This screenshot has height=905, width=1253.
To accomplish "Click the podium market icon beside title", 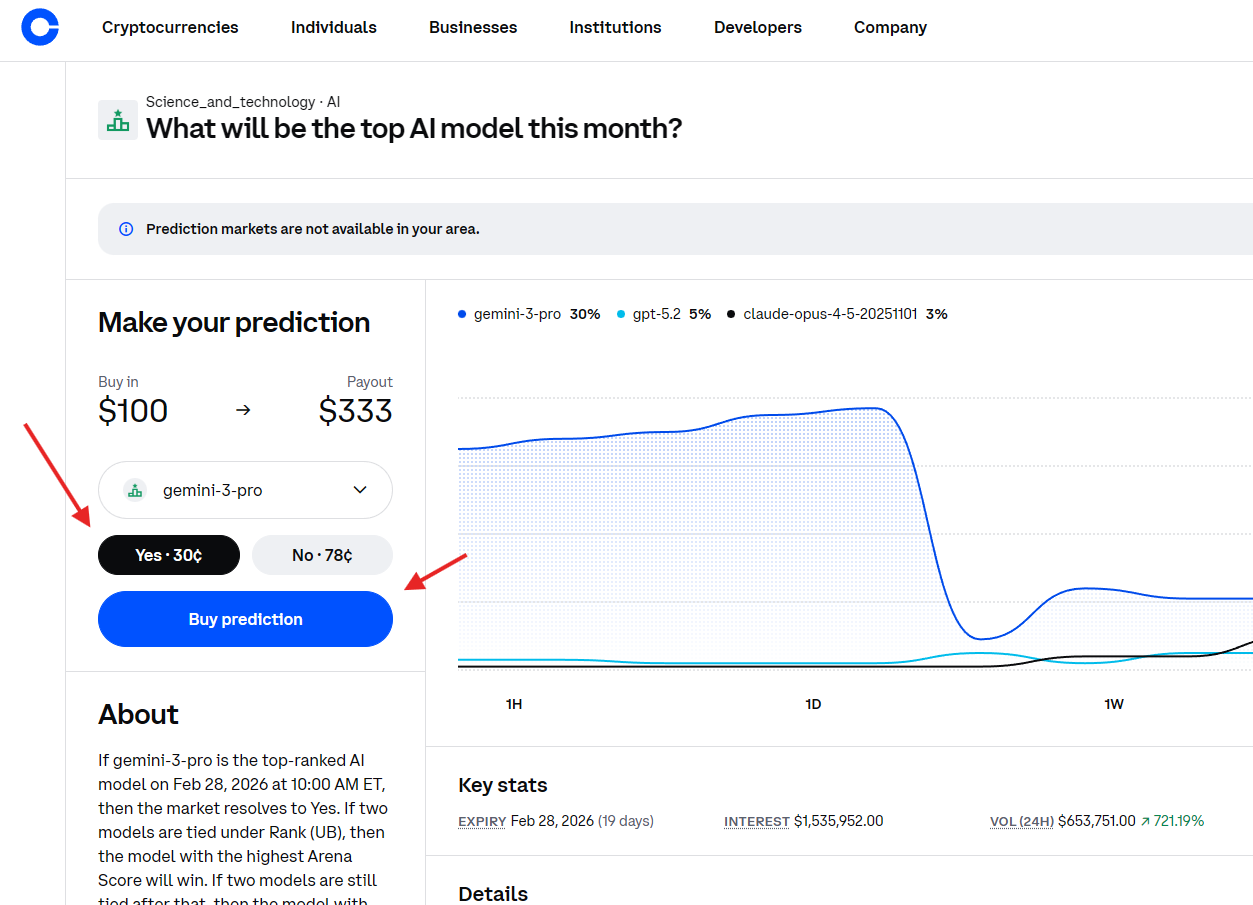I will [x=118, y=120].
